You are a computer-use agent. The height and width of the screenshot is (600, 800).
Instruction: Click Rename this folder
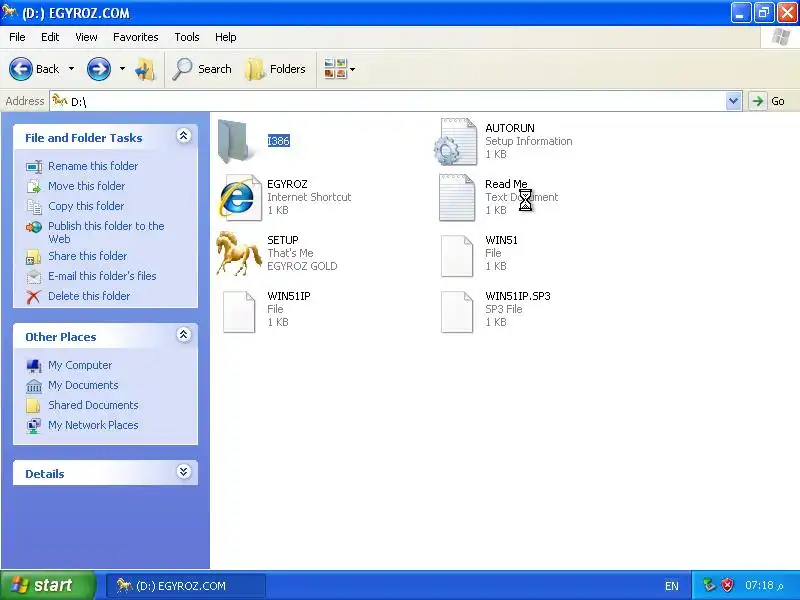(x=93, y=166)
